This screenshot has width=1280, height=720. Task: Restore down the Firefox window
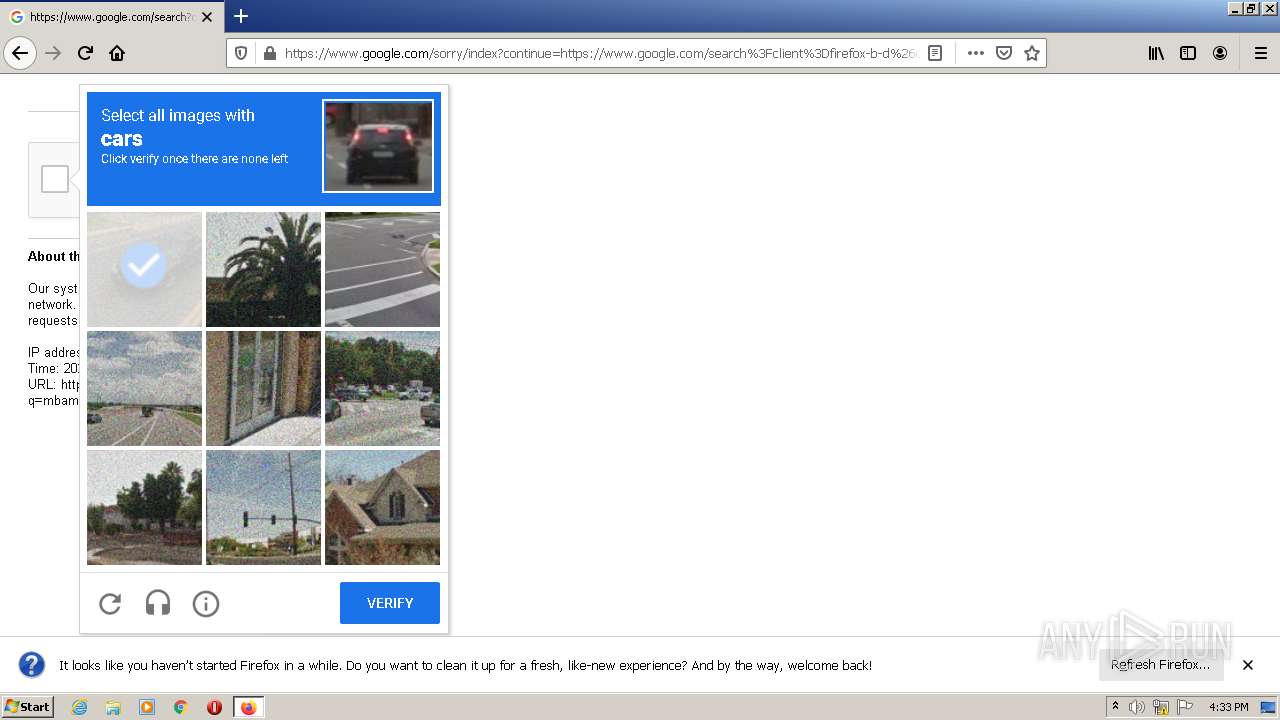point(1251,8)
